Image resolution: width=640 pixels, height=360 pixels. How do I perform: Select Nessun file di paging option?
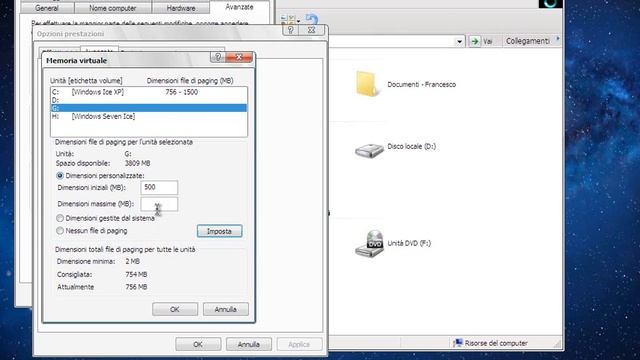(60, 231)
